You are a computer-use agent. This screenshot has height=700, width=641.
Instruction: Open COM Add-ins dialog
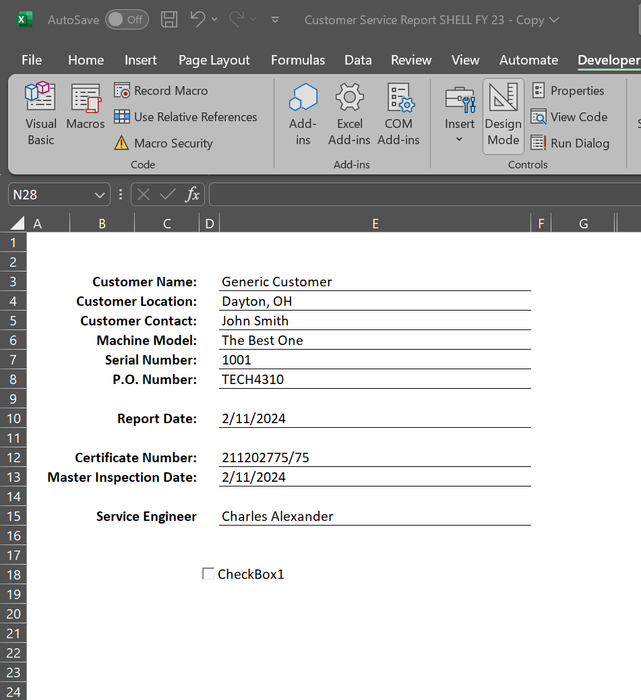click(x=398, y=114)
